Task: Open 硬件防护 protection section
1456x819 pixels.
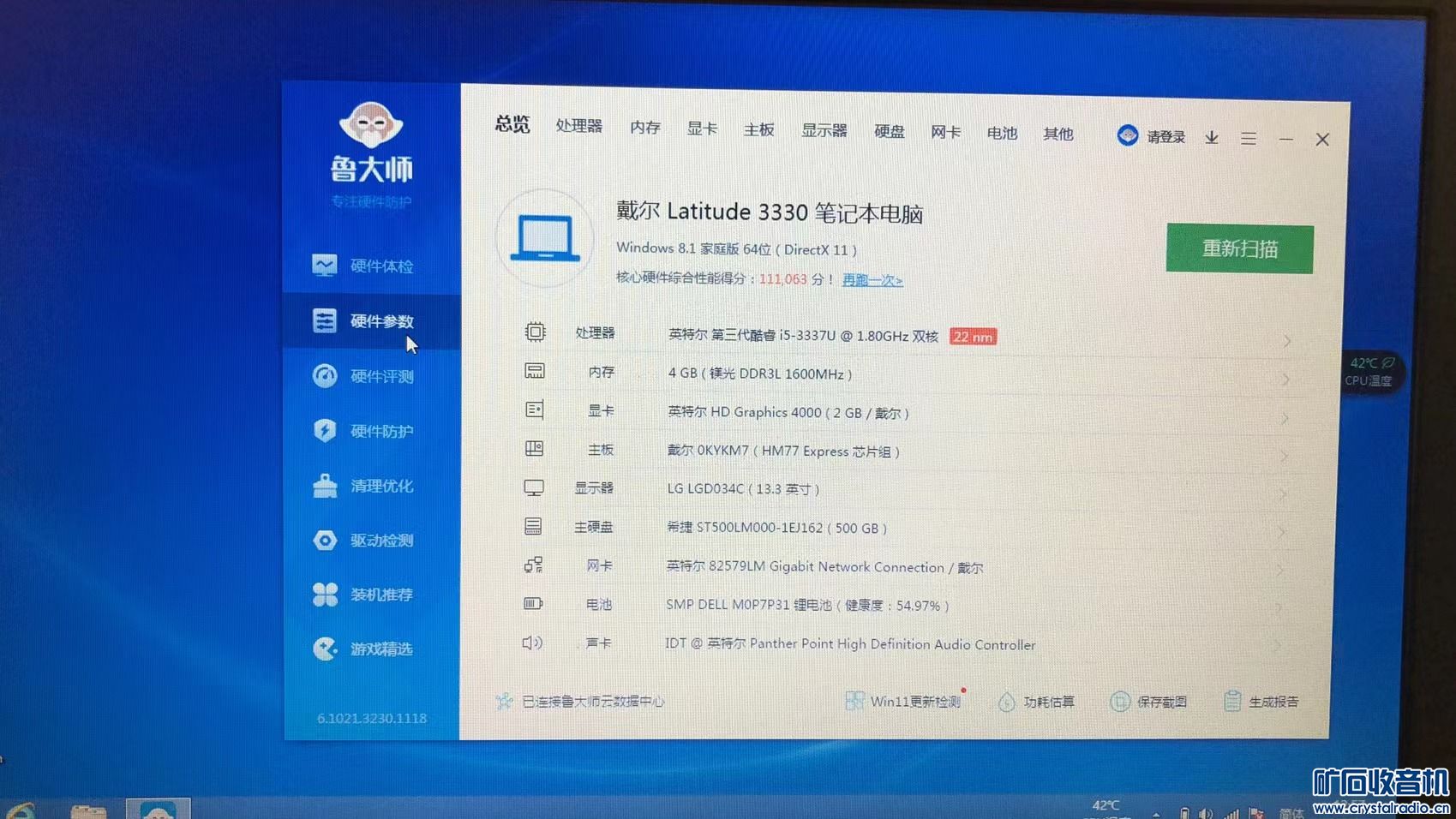Action: click(x=364, y=431)
